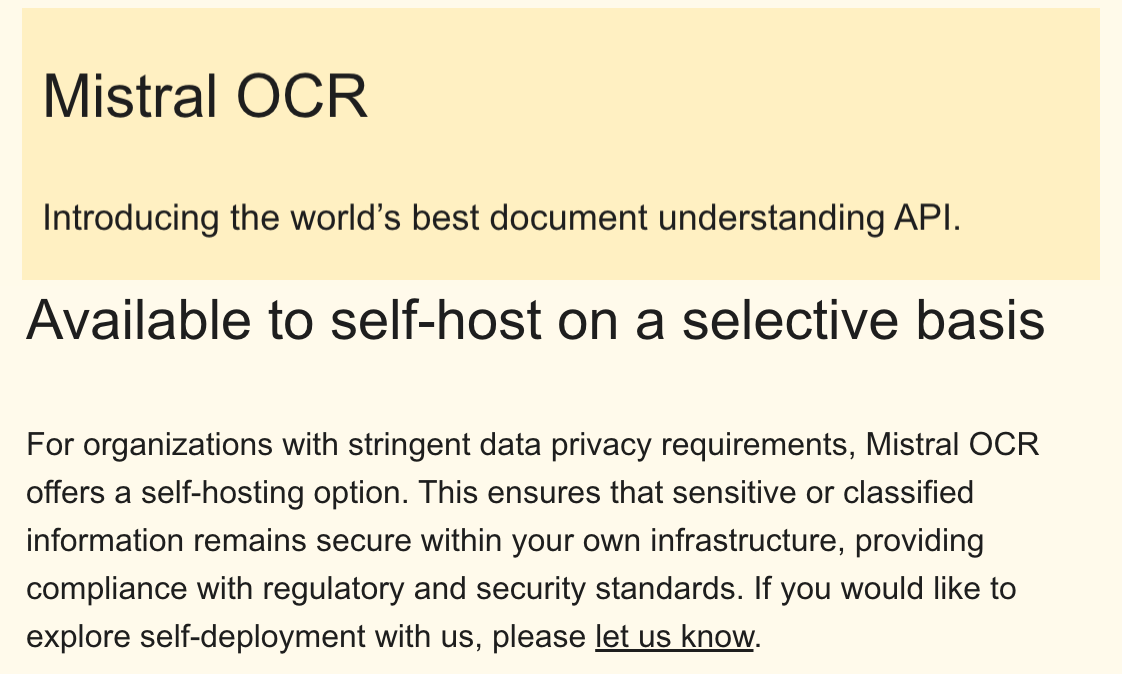The height and width of the screenshot is (674, 1122).
Task: Click the word 'infrastructure' in paragraph
Action: (x=743, y=540)
